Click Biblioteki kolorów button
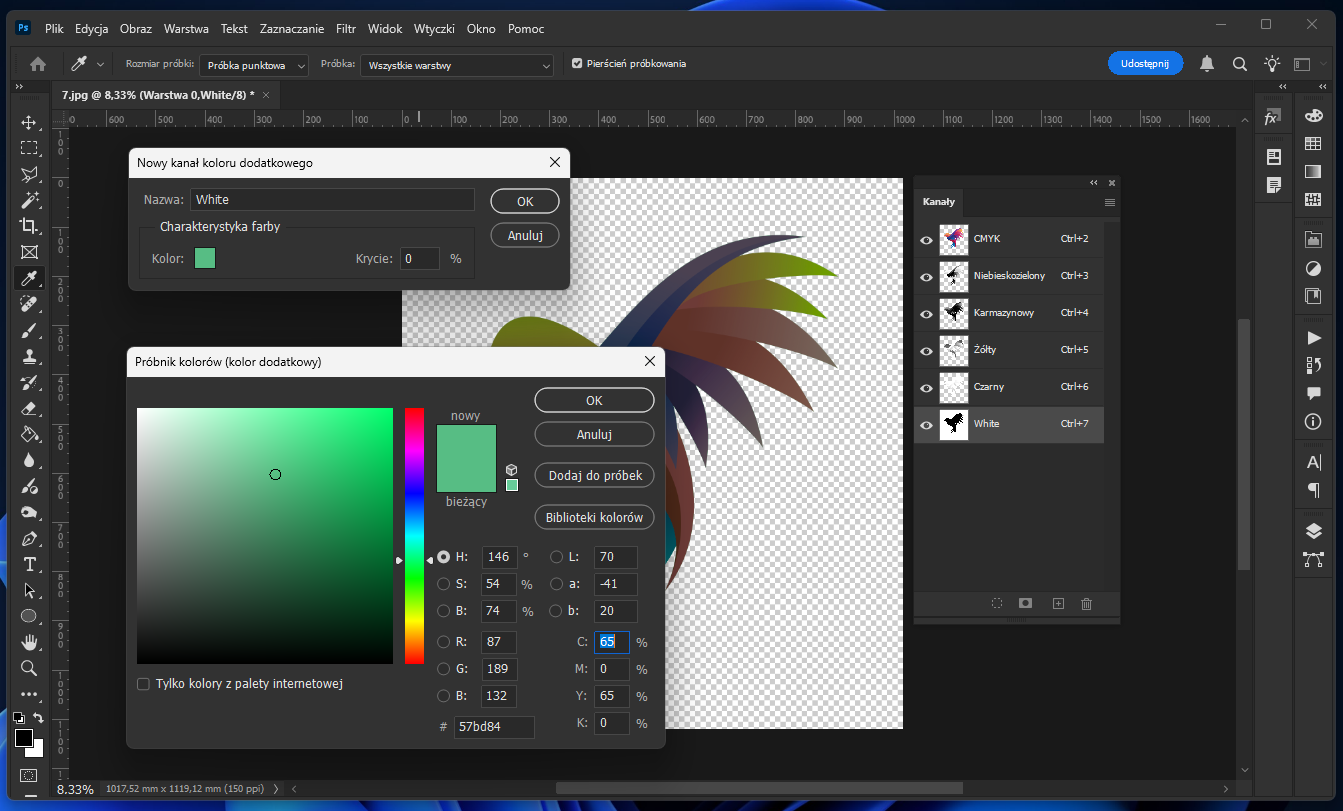 click(x=594, y=518)
